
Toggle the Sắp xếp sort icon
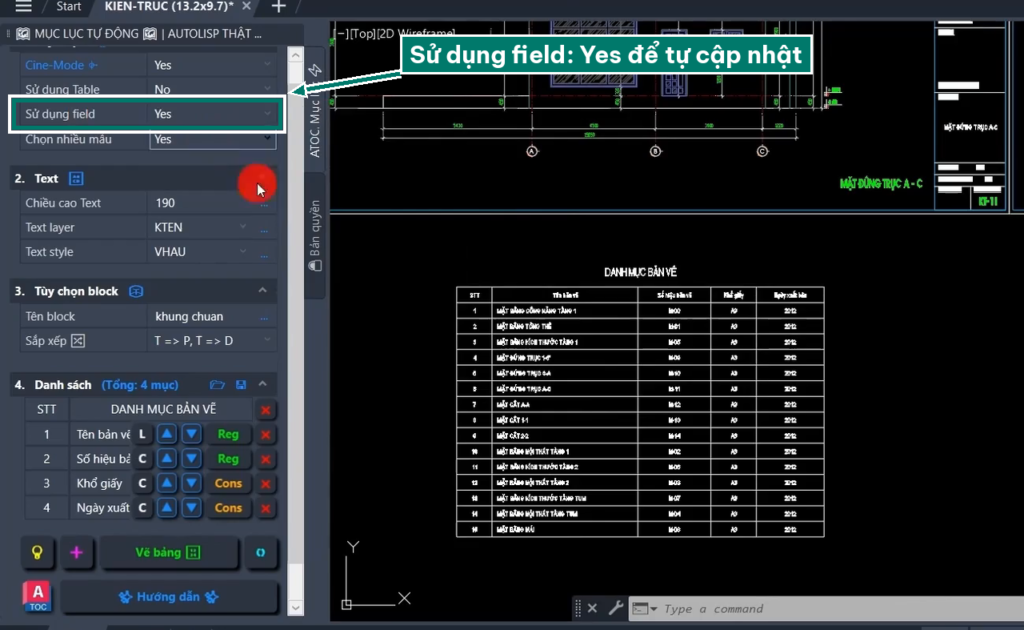pyautogui.click(x=78, y=341)
